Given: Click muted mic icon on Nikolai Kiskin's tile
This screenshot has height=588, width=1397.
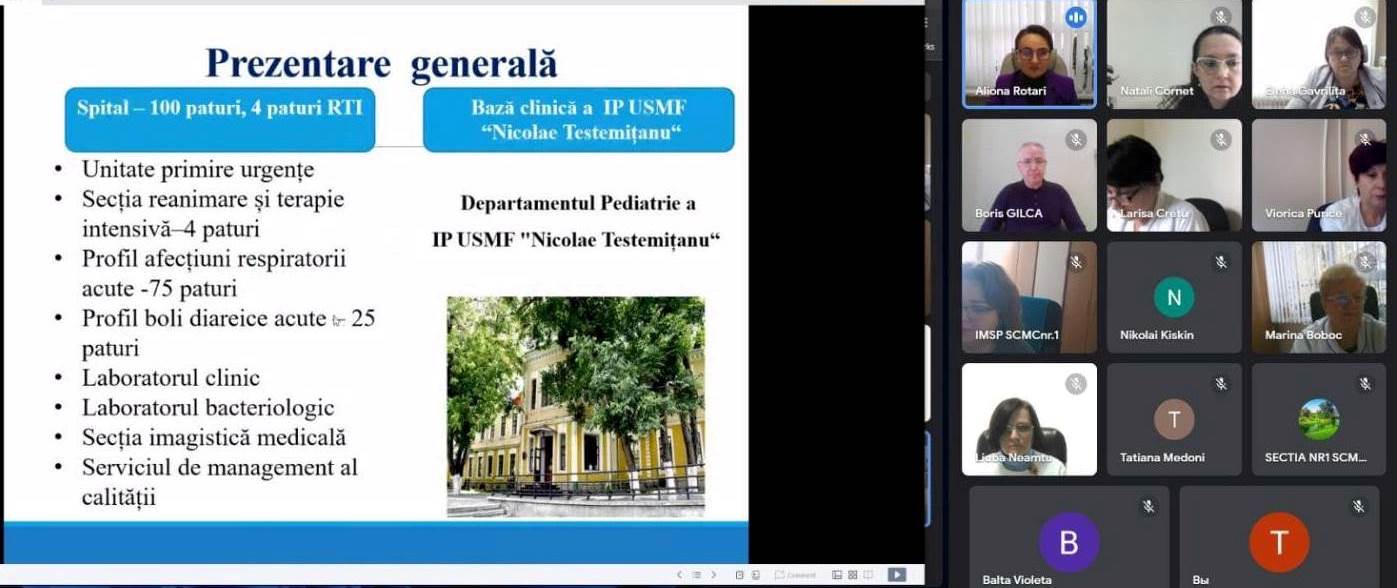Looking at the screenshot, I should point(1221,262).
